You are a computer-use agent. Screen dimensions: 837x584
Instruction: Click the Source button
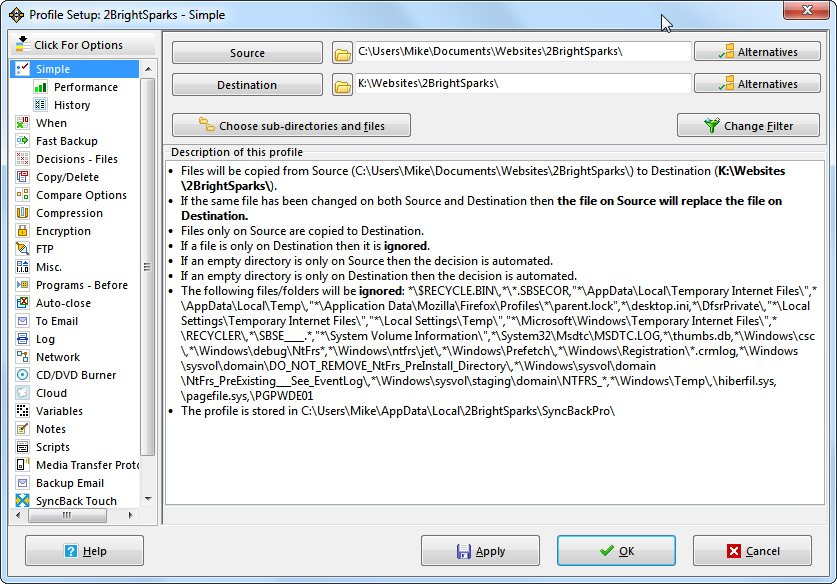[x=247, y=53]
